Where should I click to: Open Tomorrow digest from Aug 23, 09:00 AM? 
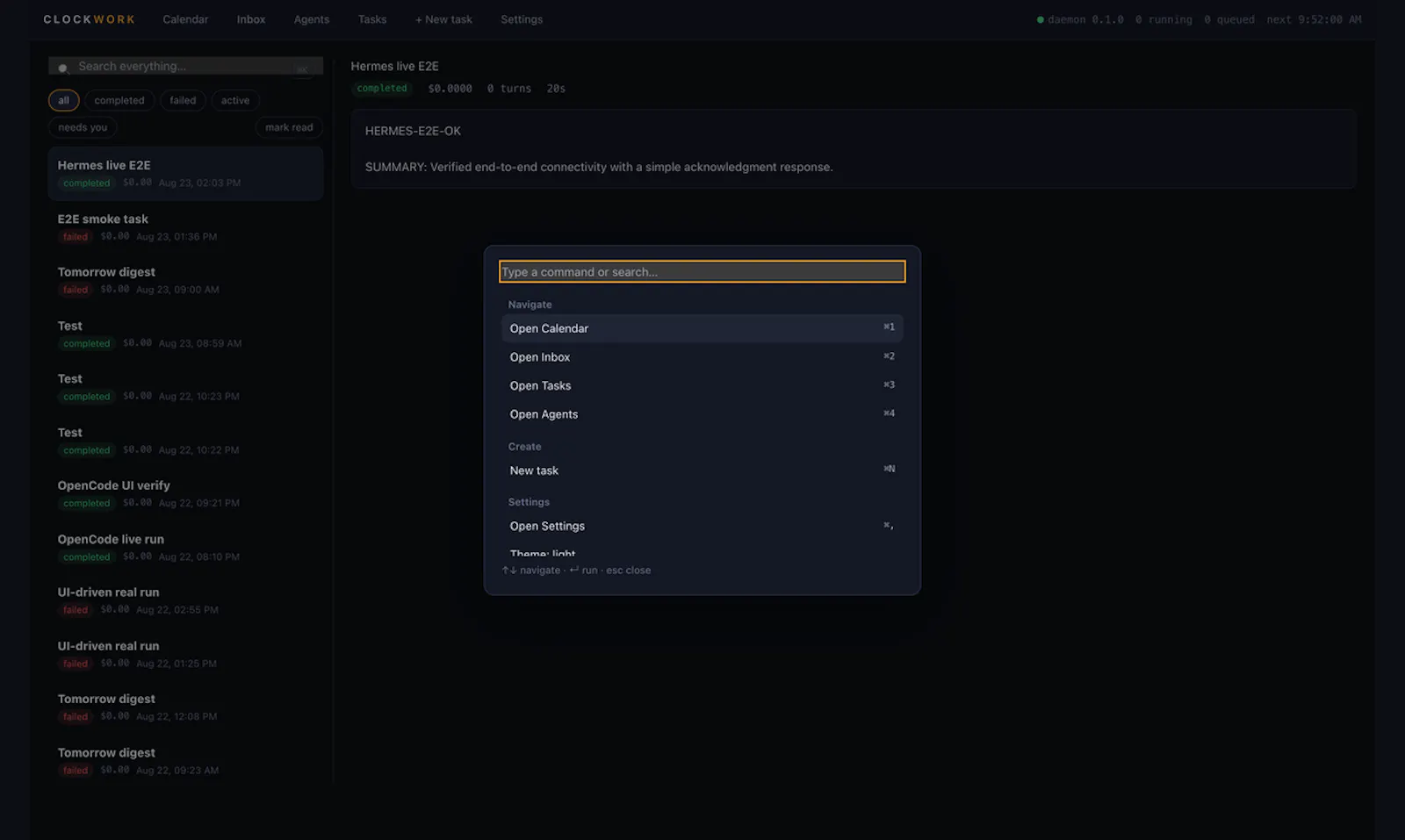click(x=185, y=281)
